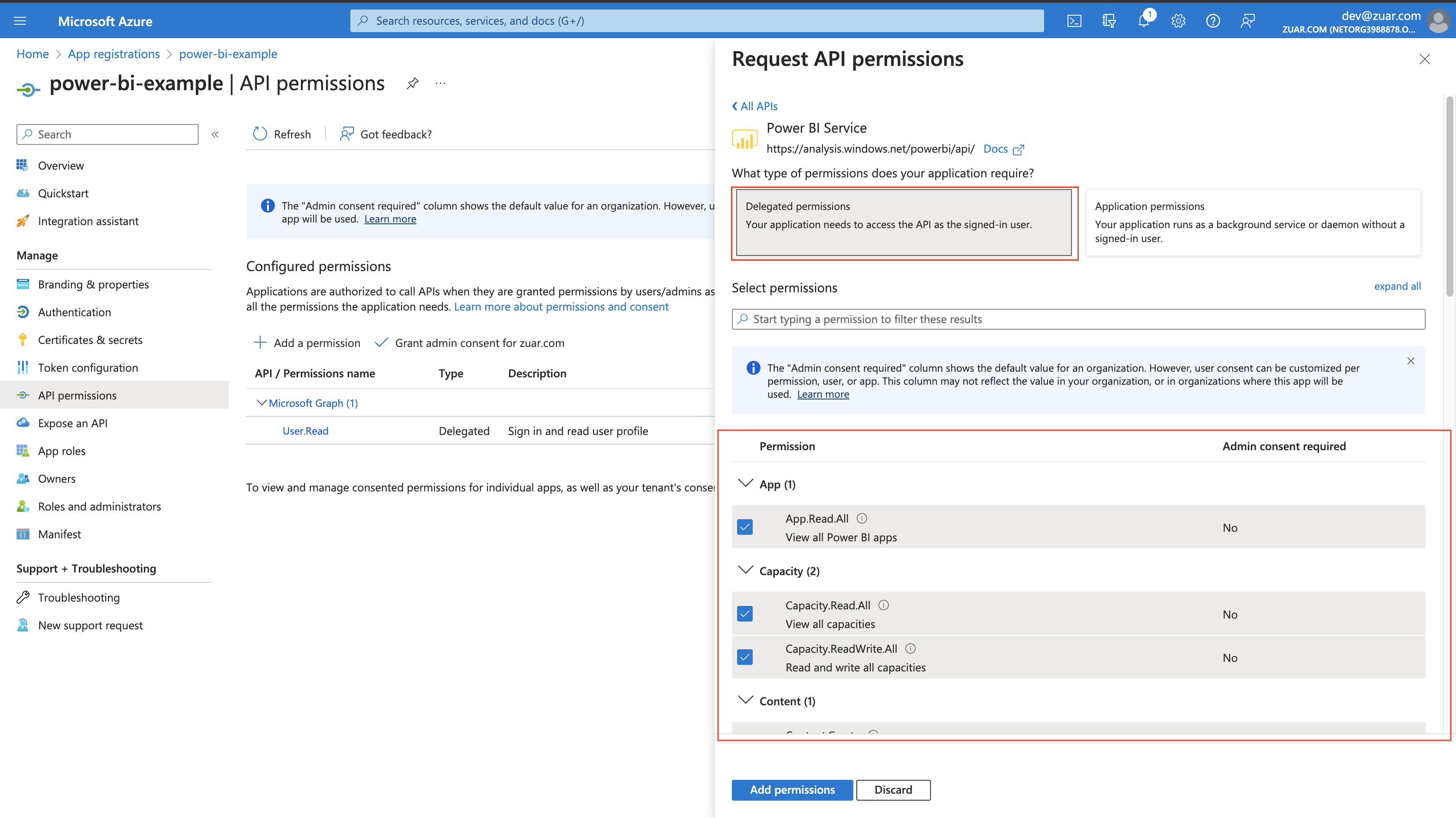This screenshot has height=818, width=1456.
Task: Click expand all permissions link
Action: pyautogui.click(x=1397, y=286)
